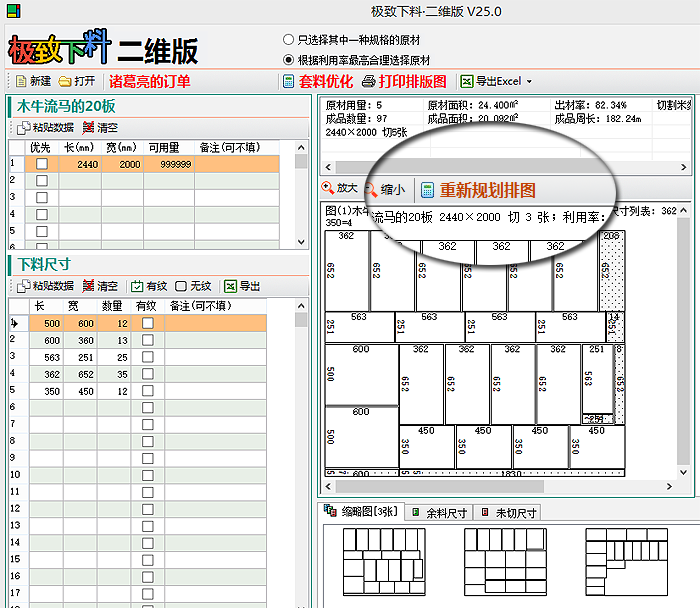This screenshot has height=608, width=700.
Task: Switch to the 未切尺寸 tab
Action: (510, 513)
